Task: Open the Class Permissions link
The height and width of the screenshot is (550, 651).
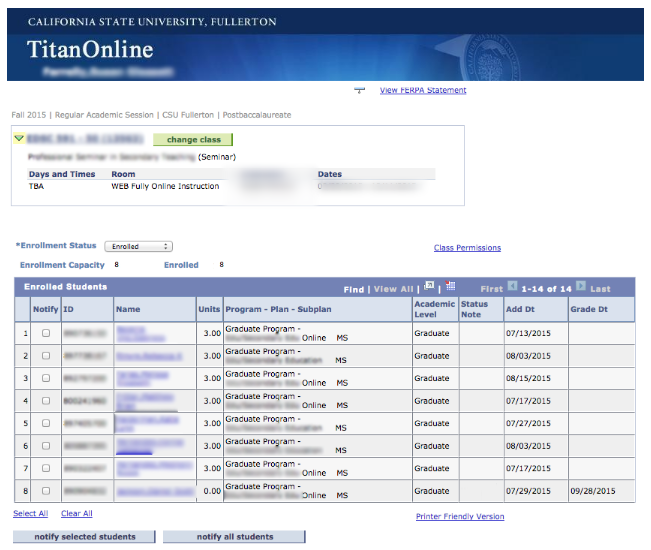Action: 467,248
